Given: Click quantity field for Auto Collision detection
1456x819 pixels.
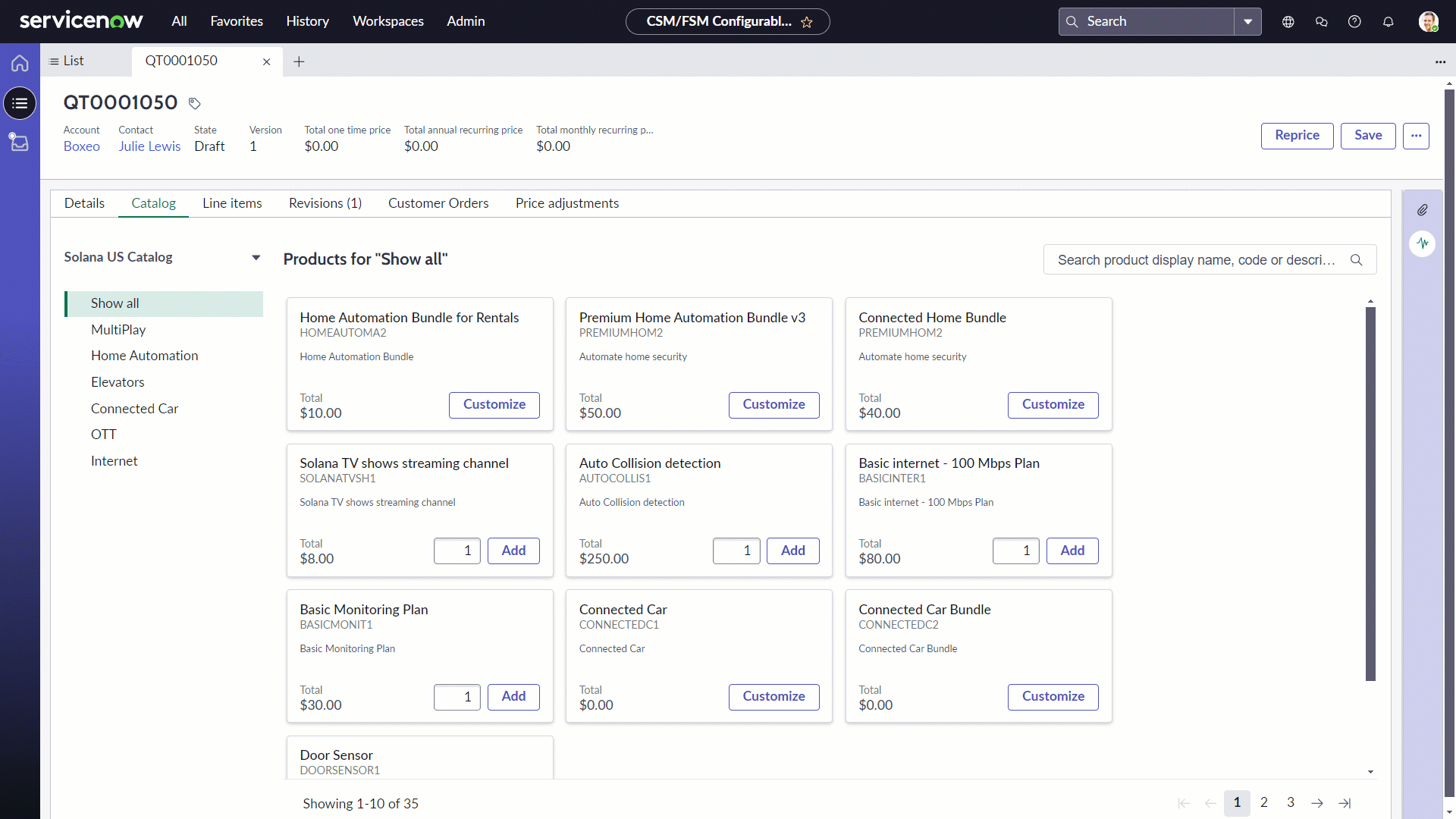Looking at the screenshot, I should (736, 551).
